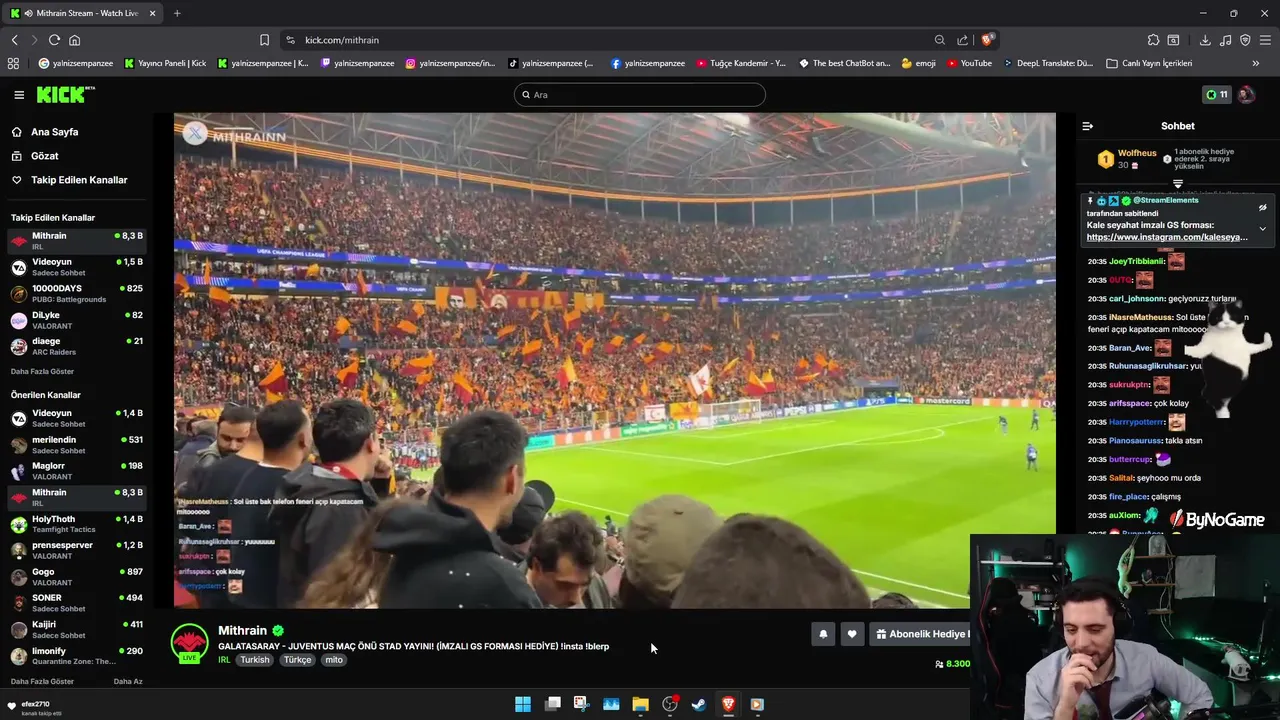Open the SONER channel
The height and width of the screenshot is (720, 1280).
click(76, 603)
